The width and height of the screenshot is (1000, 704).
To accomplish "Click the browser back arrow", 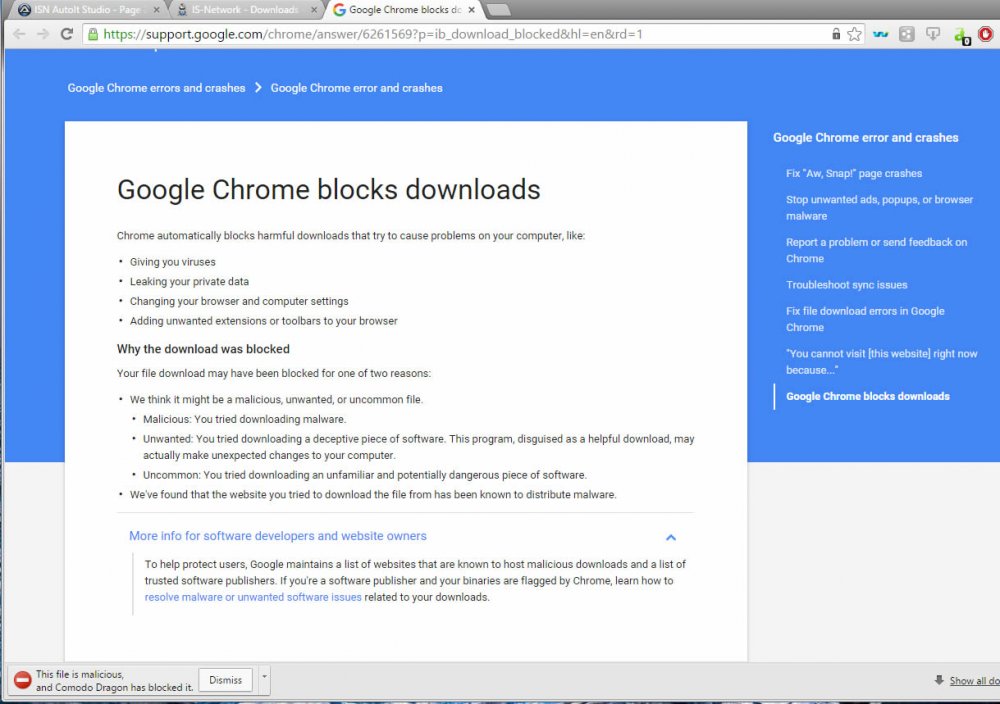I will [19, 34].
